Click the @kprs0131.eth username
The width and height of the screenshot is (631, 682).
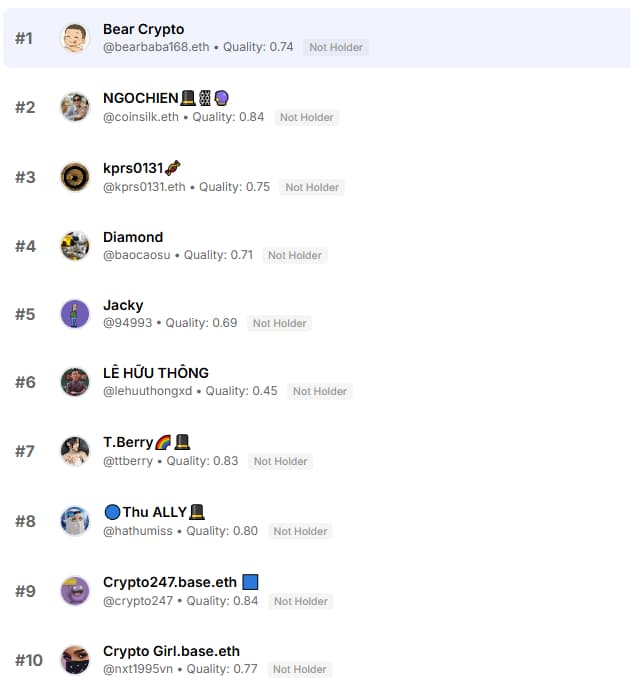click(x=144, y=187)
